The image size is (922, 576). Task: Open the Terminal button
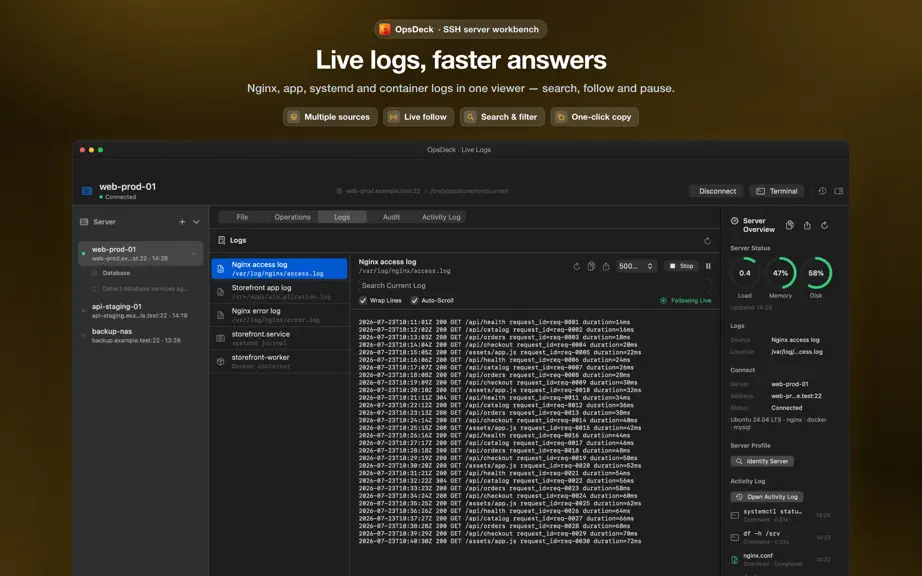click(x=777, y=191)
